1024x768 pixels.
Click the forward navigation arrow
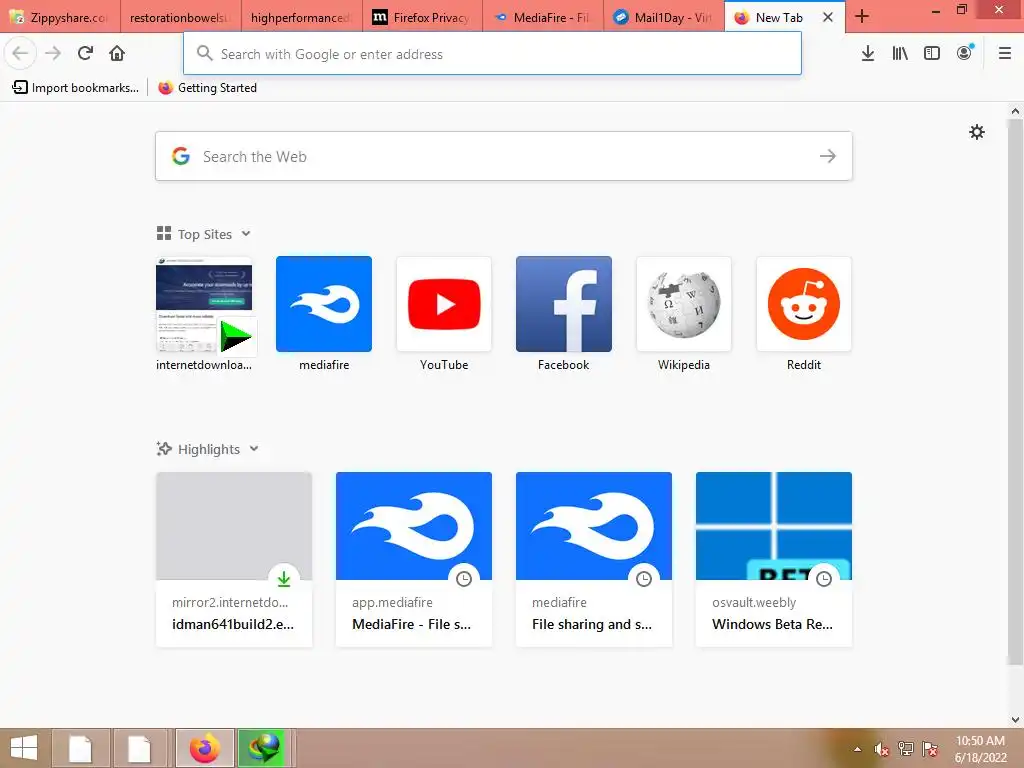pos(53,53)
